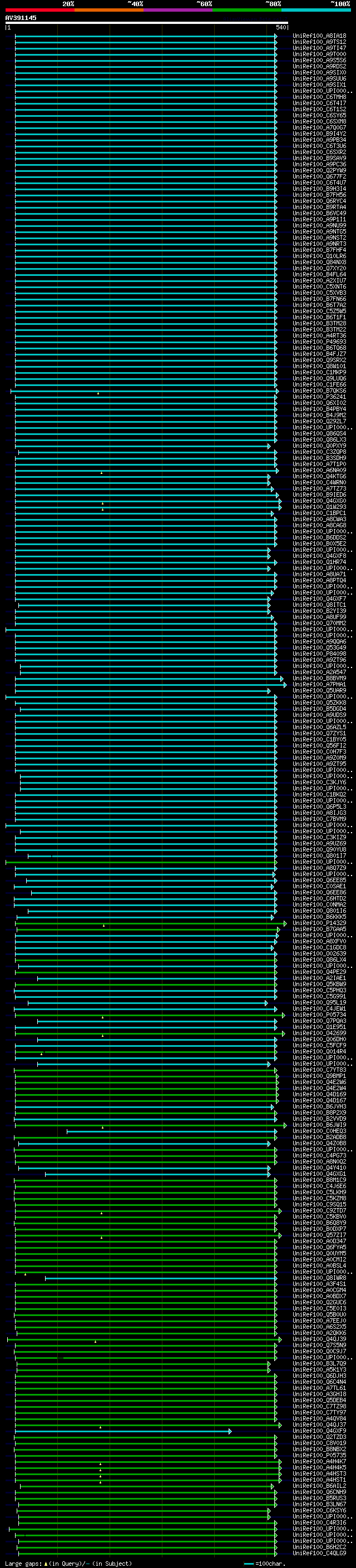Open hit UniRef100_A9T000
The image size is (356, 1568).
point(319,54)
